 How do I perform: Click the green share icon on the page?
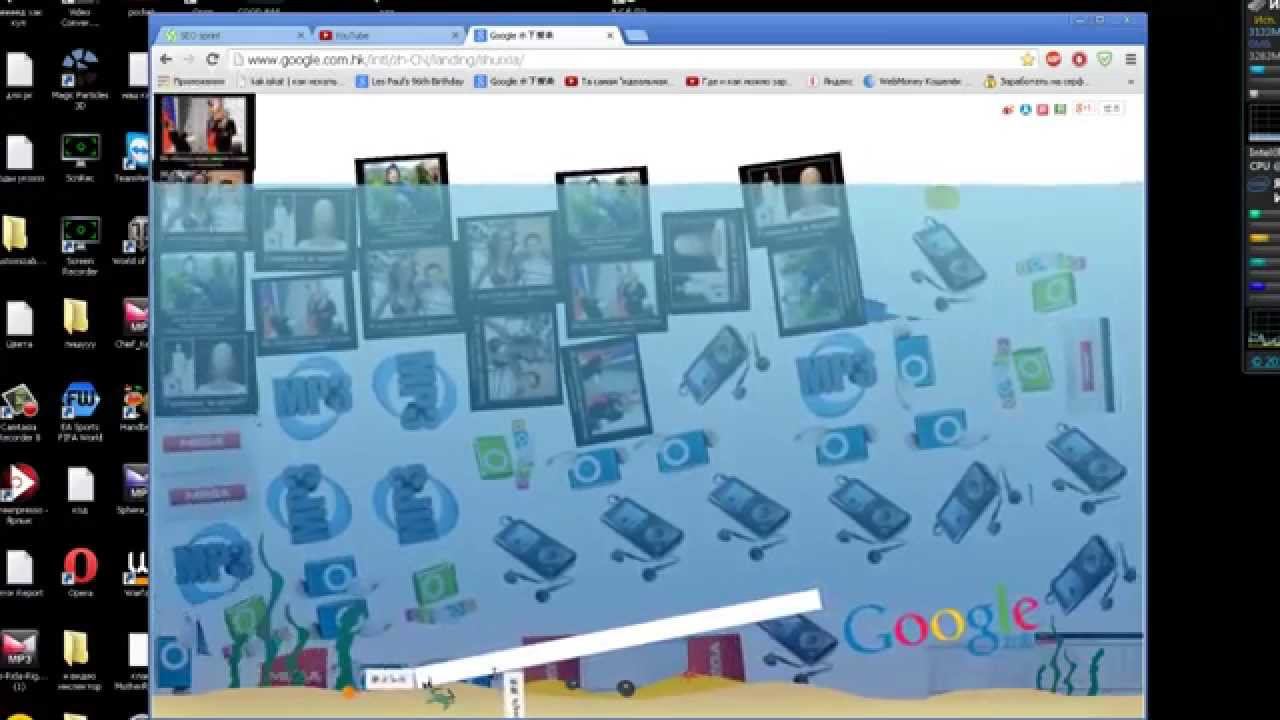(1059, 109)
